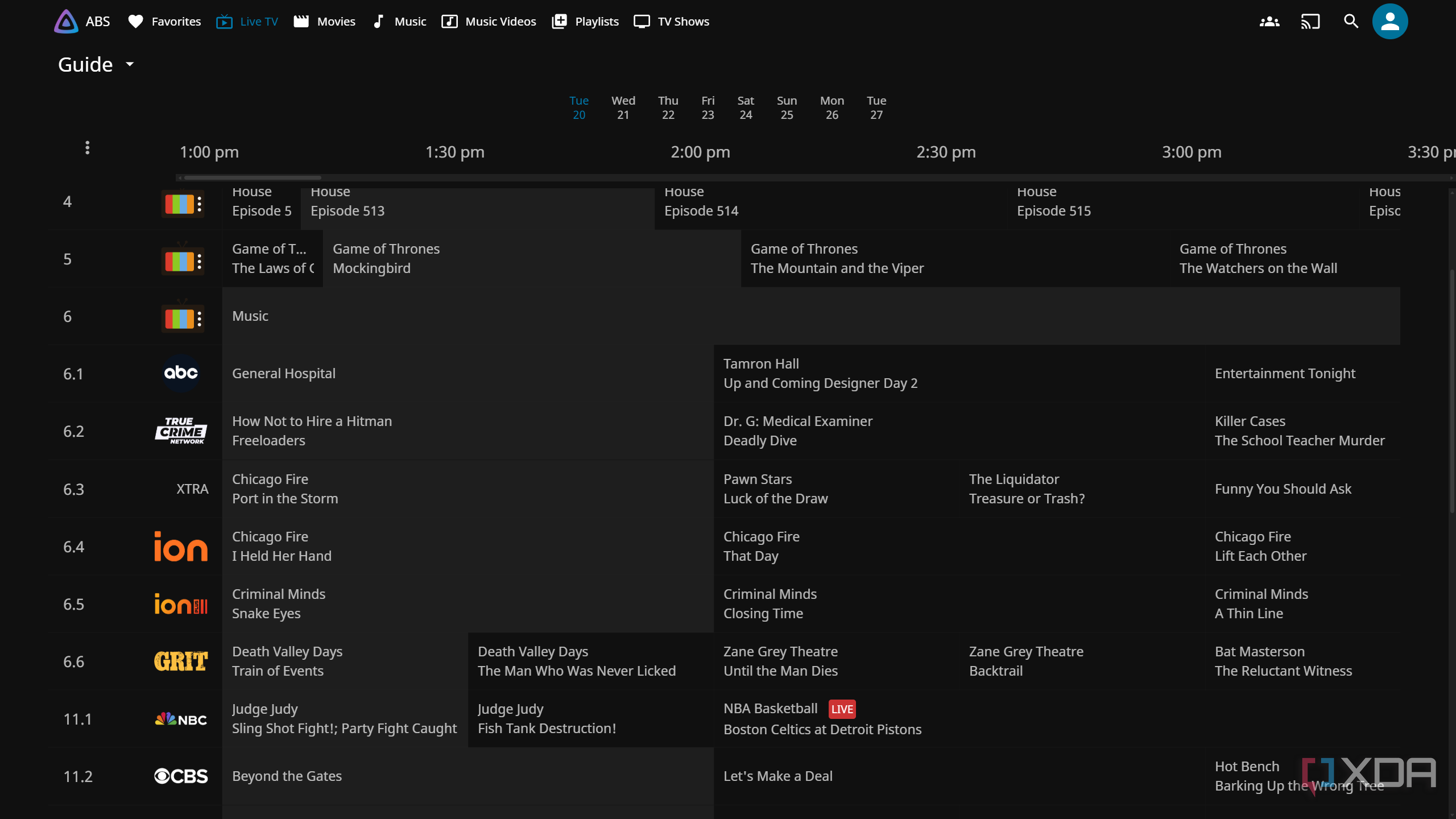Open the user profile avatar
Image resolution: width=1456 pixels, height=819 pixels.
(1390, 22)
